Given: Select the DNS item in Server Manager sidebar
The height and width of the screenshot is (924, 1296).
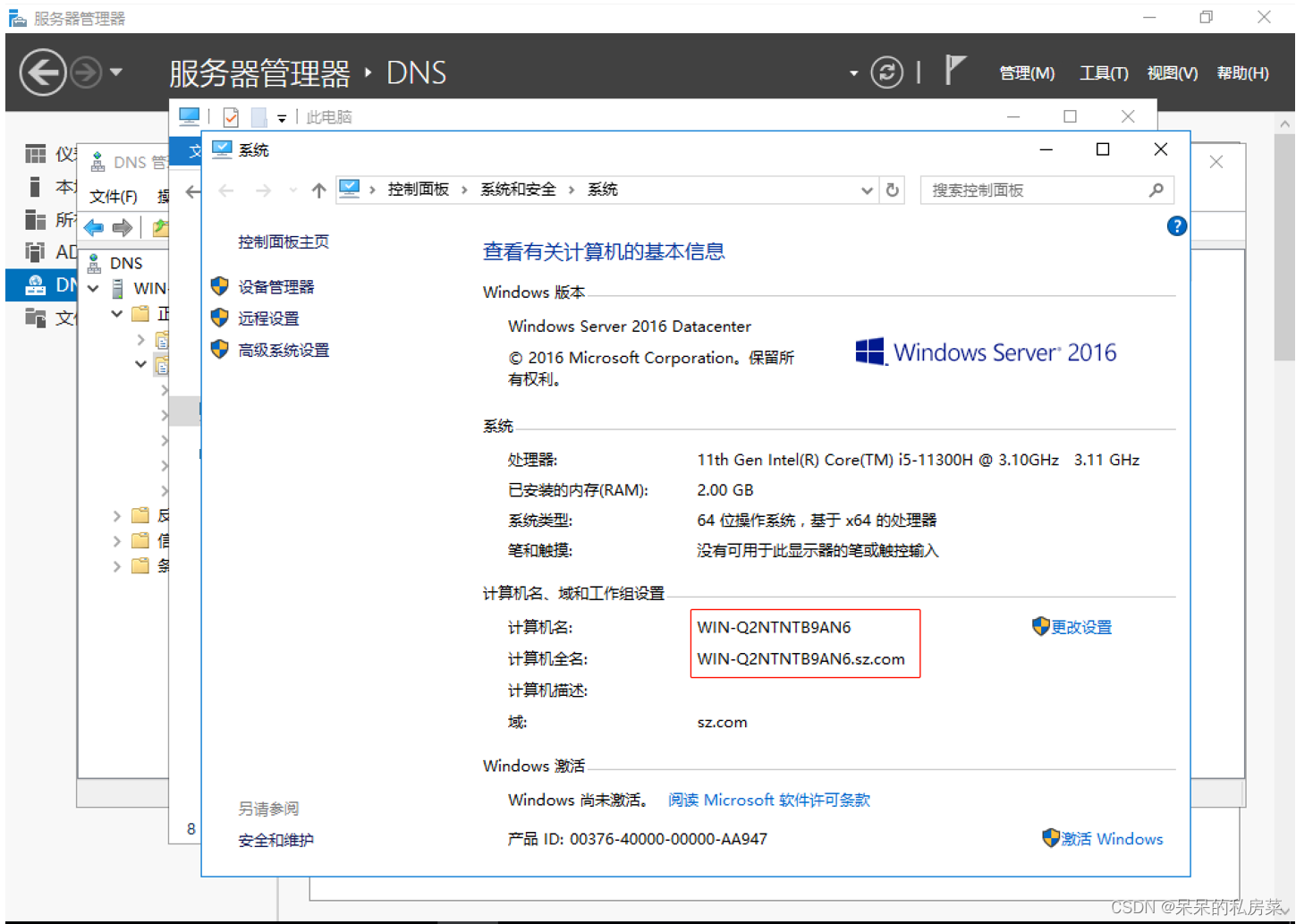Looking at the screenshot, I should point(43,284).
